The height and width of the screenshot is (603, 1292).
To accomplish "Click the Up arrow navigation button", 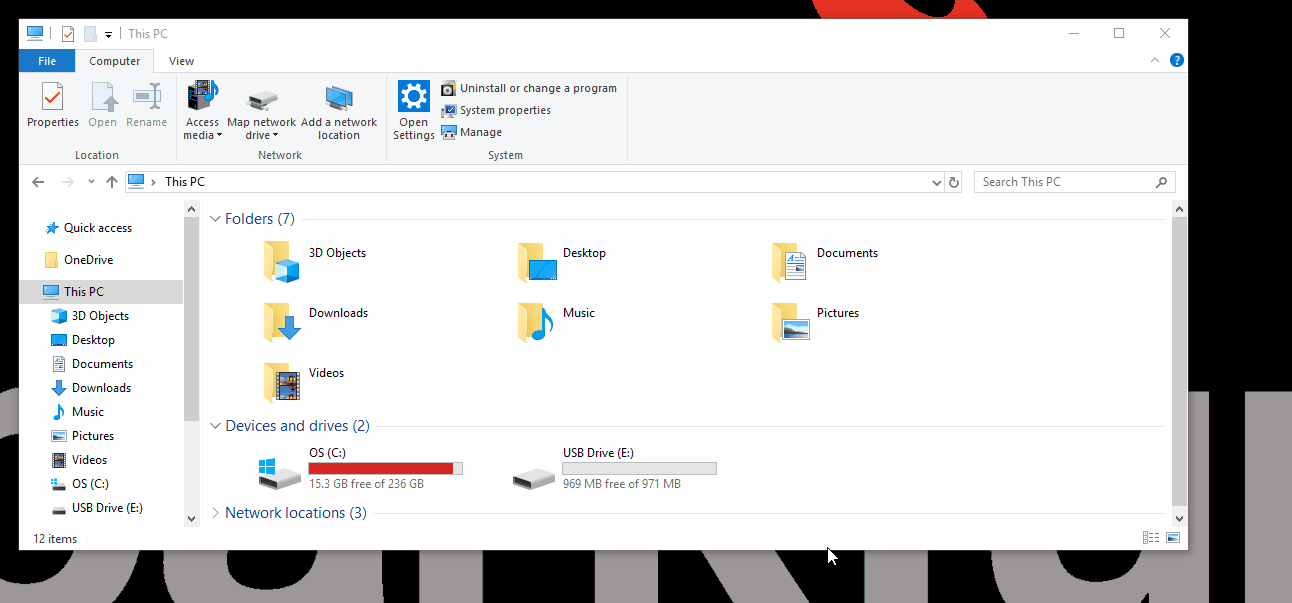I will click(x=112, y=182).
